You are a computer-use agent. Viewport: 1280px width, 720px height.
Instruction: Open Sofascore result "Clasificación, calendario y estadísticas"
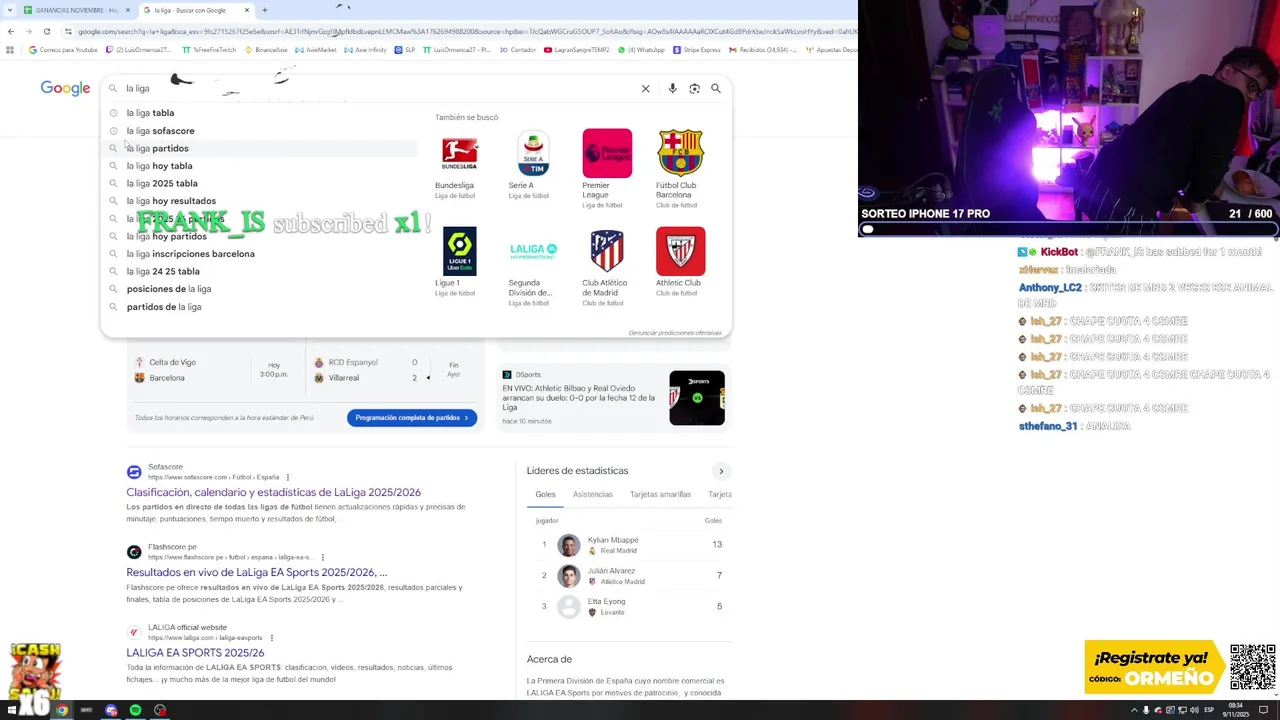(x=273, y=492)
